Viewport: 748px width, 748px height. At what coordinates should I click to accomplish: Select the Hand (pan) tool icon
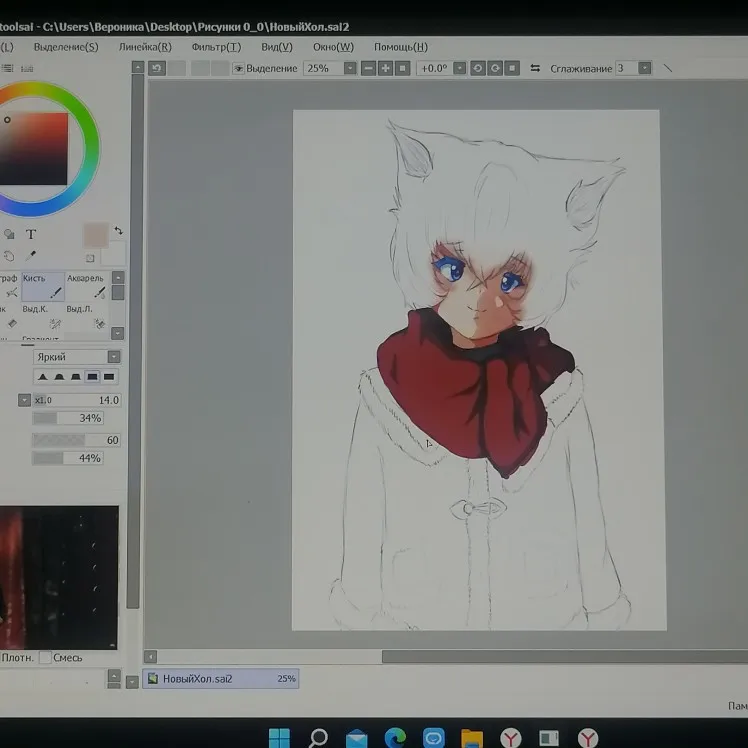coord(9,256)
